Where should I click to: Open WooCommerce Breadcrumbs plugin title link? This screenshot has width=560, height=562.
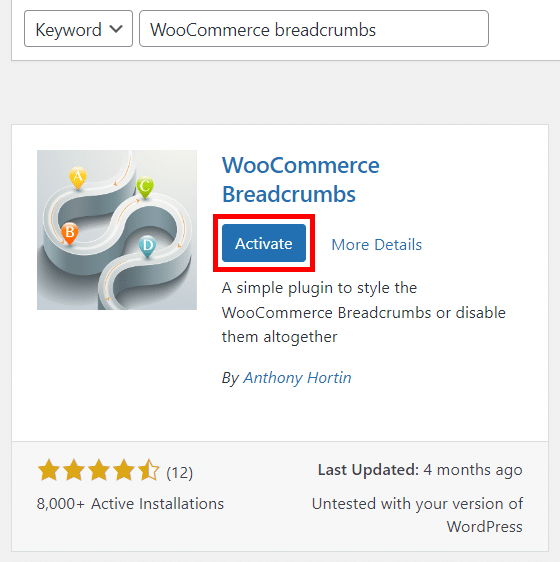[300, 180]
